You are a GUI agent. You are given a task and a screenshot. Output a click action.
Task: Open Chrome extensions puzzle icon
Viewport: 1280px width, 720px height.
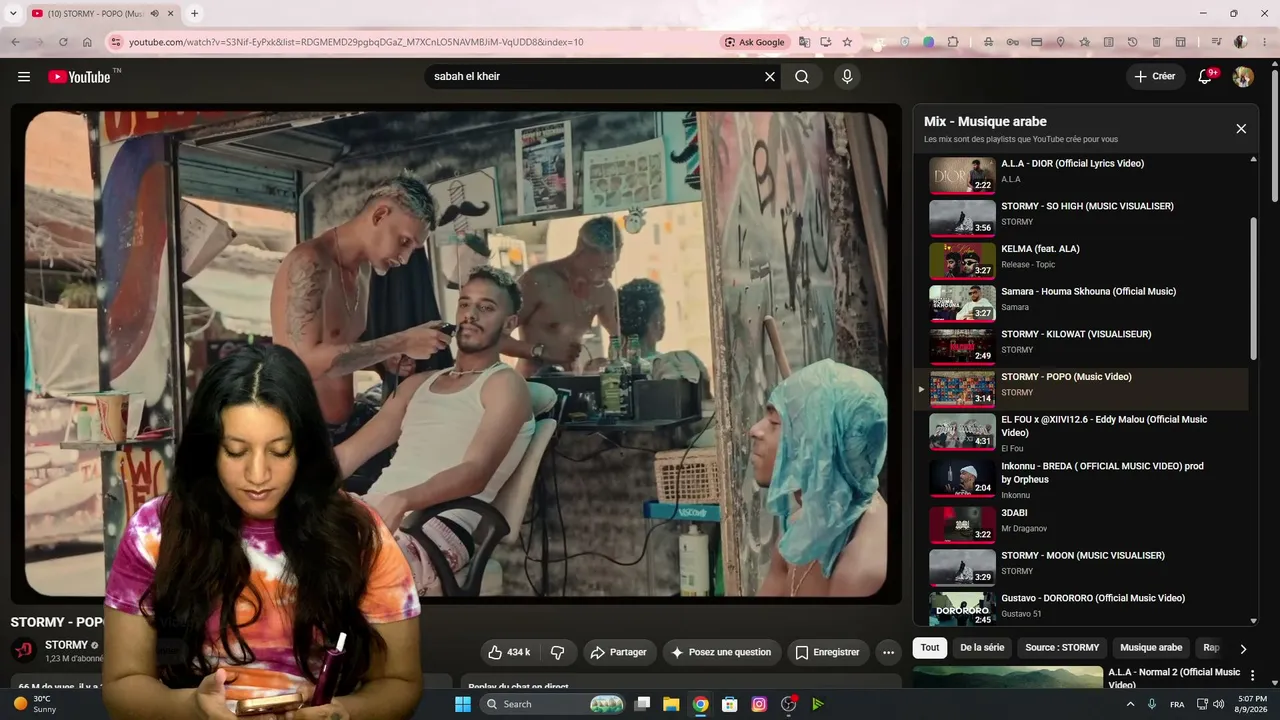(x=953, y=42)
